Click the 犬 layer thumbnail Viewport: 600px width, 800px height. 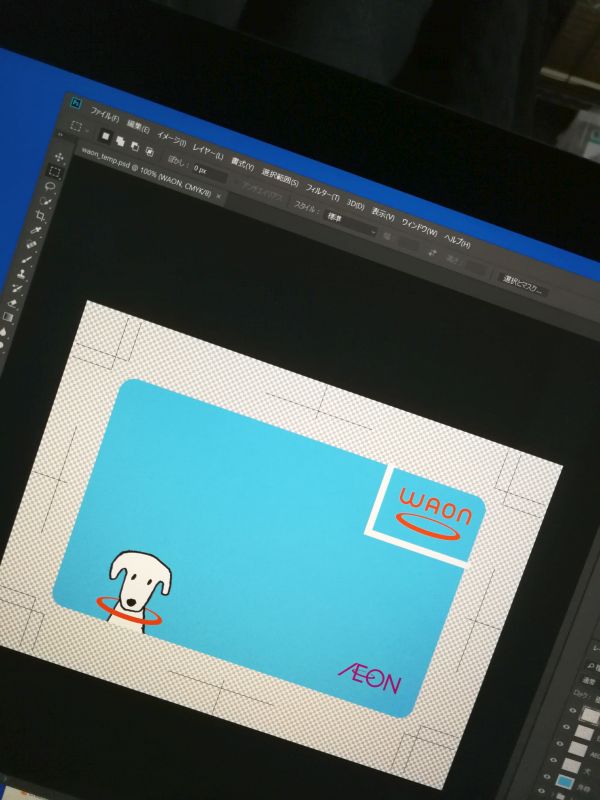point(571,765)
